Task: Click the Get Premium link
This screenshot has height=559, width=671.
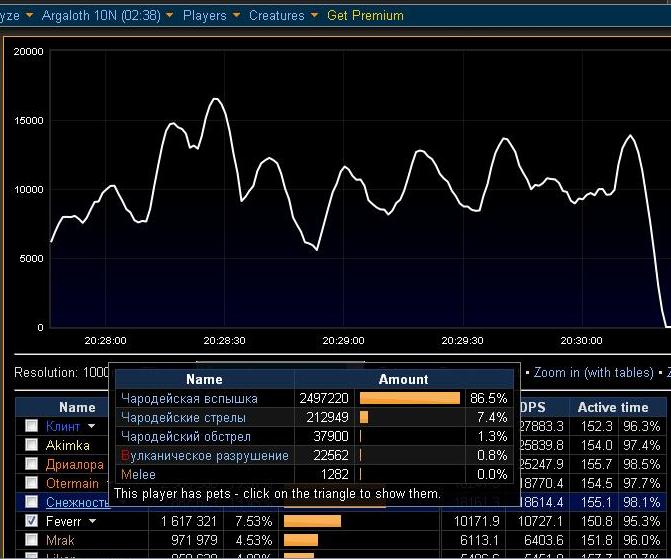Action: [365, 16]
